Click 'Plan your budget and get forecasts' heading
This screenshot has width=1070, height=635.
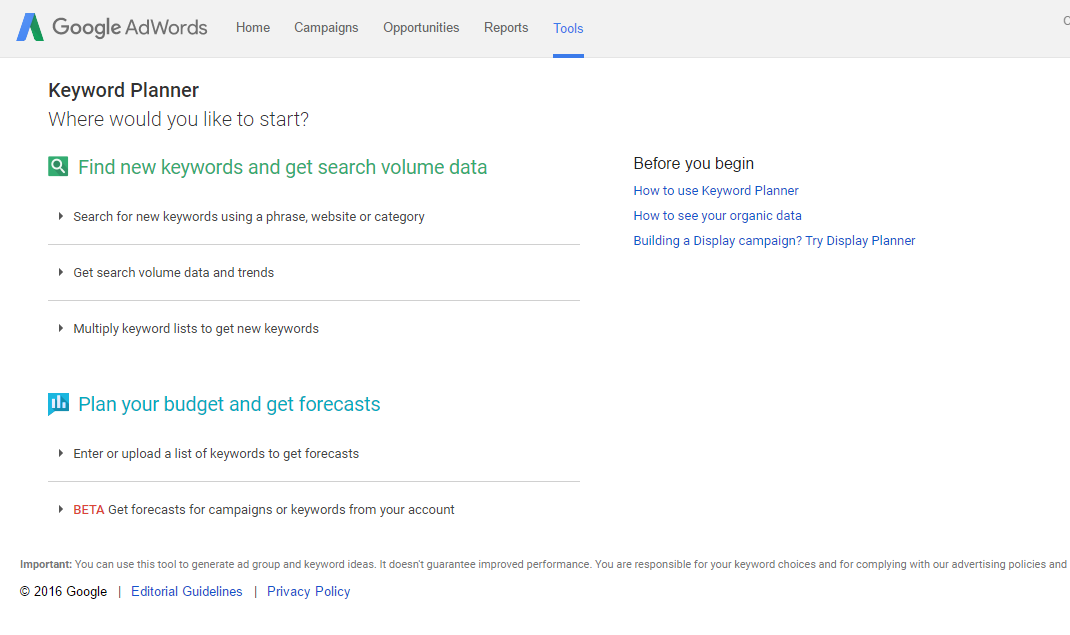coord(229,404)
